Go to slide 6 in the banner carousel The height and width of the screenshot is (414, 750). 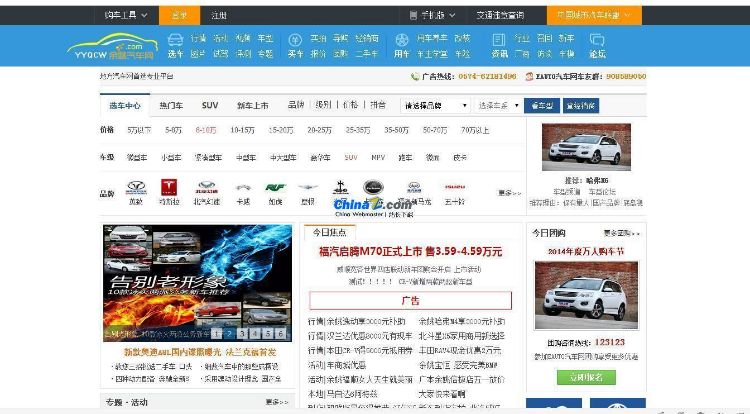(281, 334)
